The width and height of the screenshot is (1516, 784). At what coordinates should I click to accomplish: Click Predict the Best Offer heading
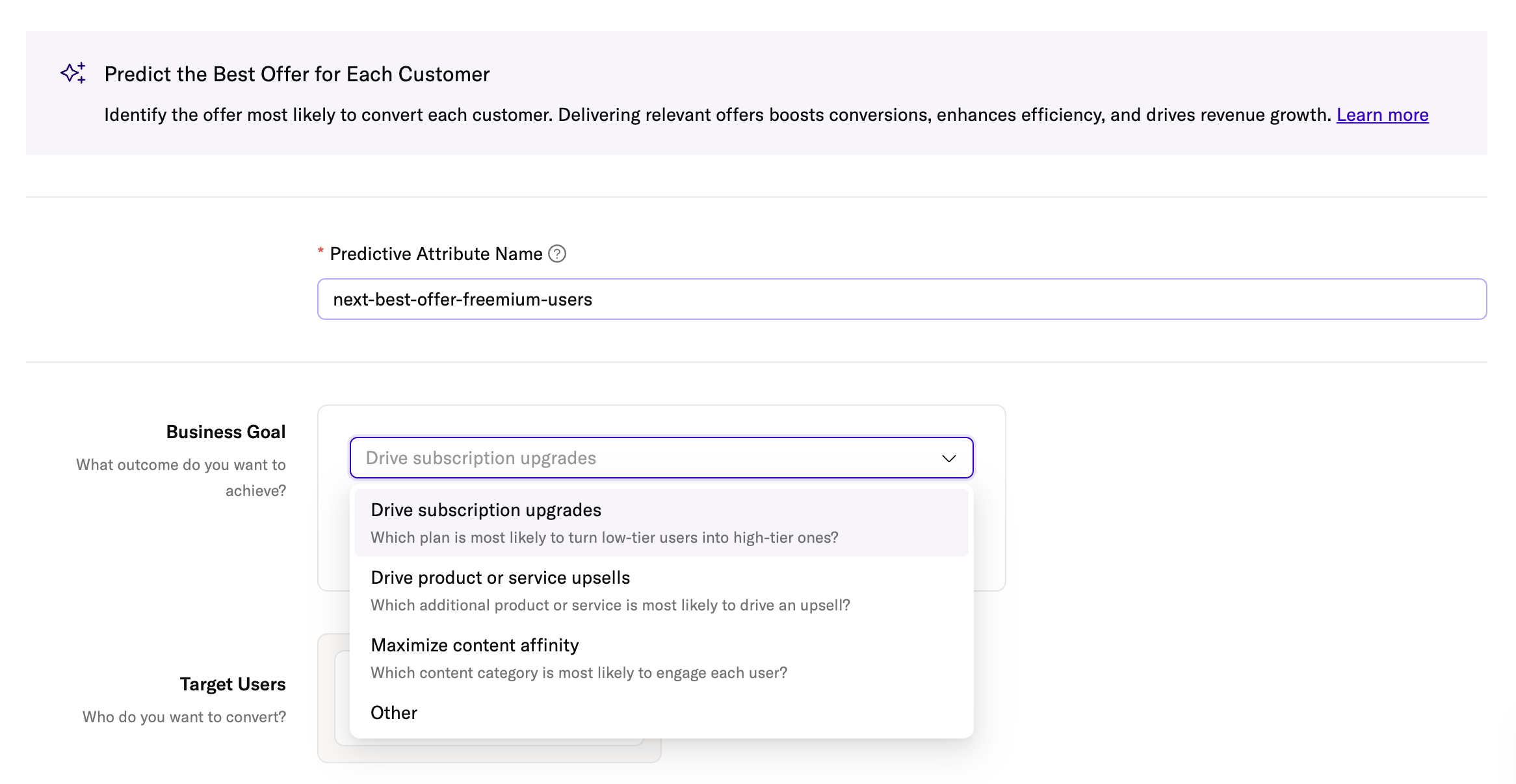(x=297, y=74)
